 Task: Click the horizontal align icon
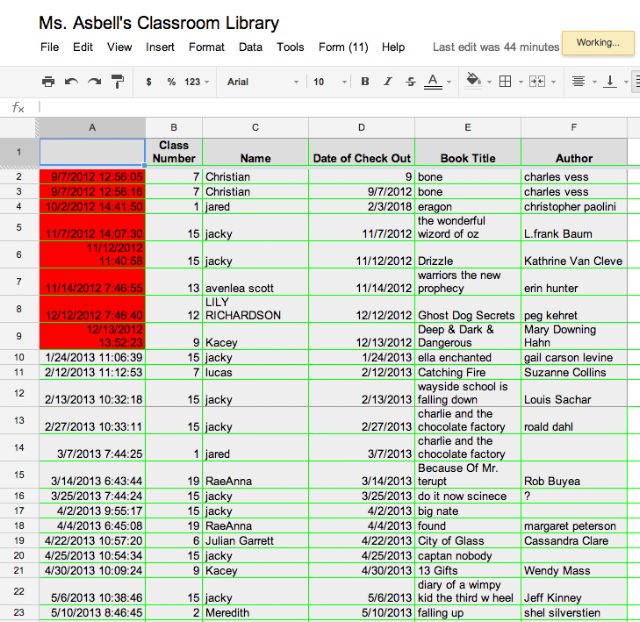[x=578, y=82]
